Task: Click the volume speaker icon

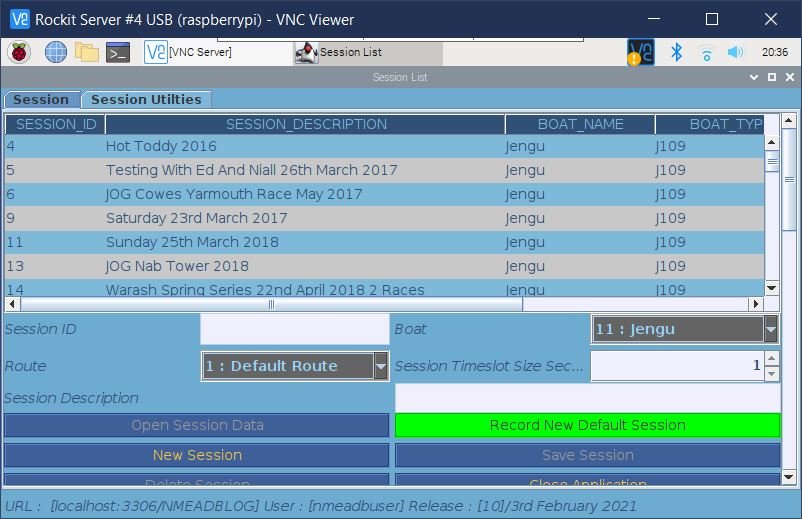Action: coord(736,53)
